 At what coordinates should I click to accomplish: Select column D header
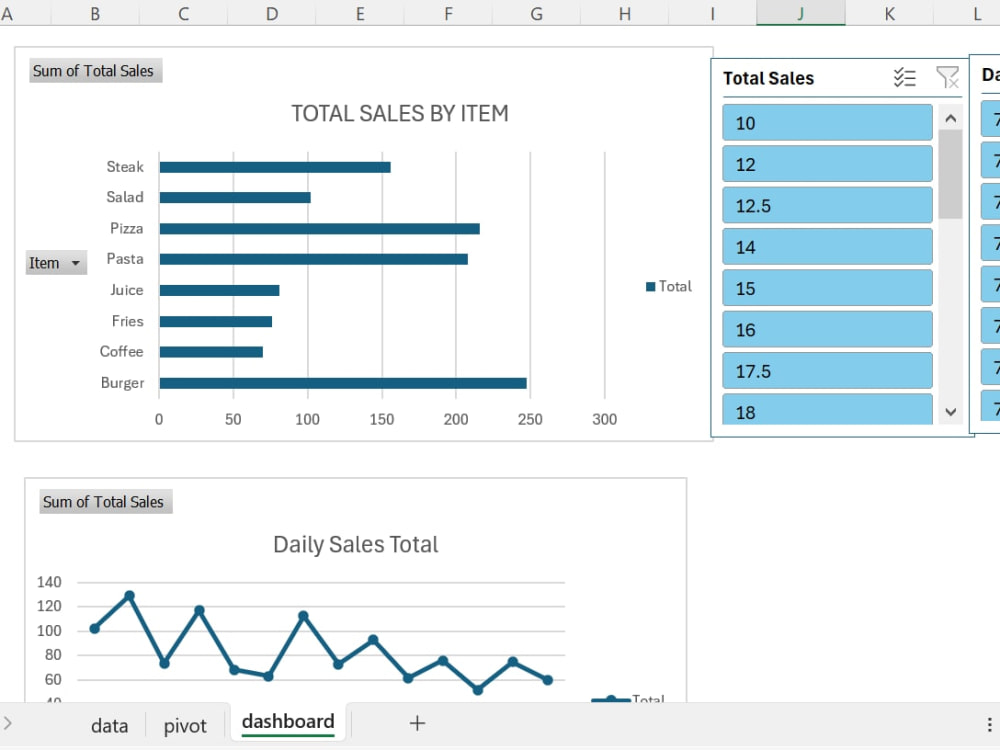(x=272, y=13)
